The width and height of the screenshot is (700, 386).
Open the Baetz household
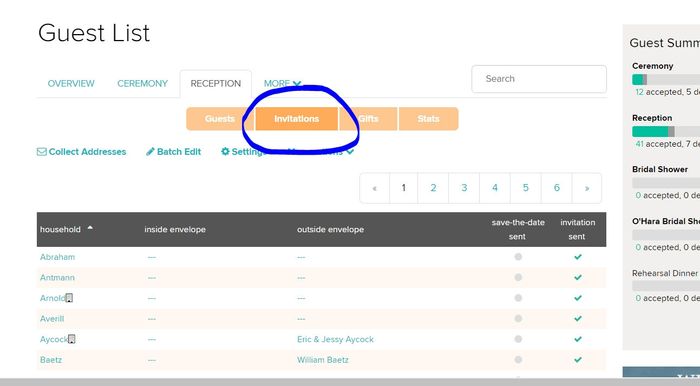coord(51,360)
